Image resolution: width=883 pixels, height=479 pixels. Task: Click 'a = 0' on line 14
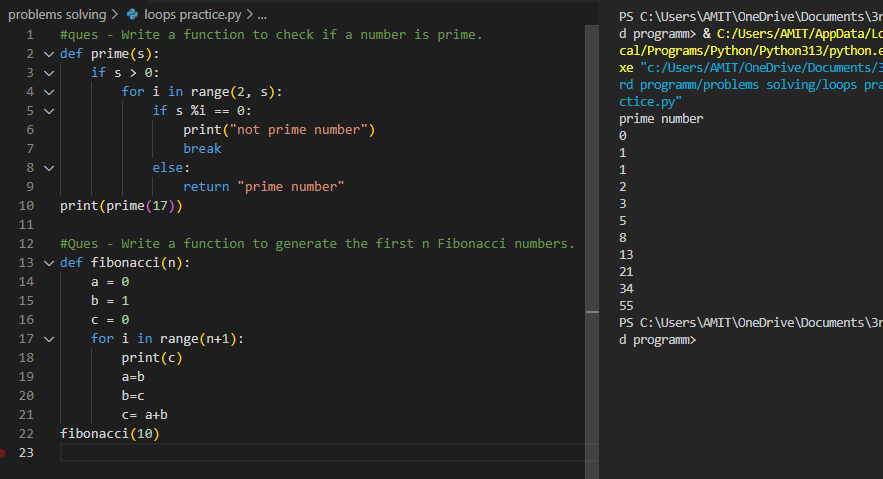110,282
